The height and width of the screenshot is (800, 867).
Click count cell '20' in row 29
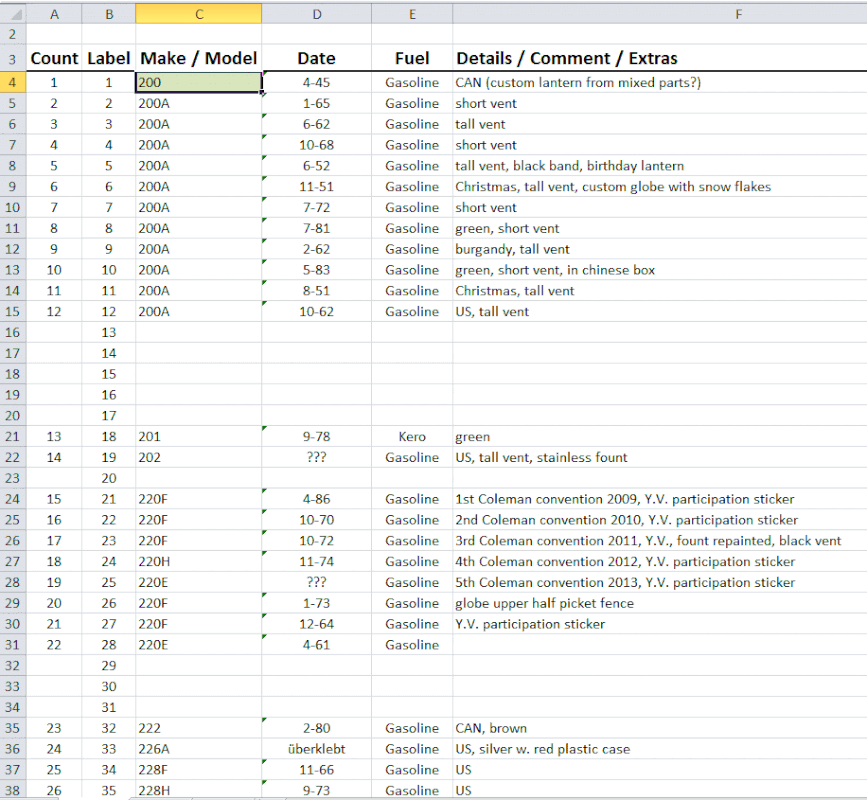point(54,603)
